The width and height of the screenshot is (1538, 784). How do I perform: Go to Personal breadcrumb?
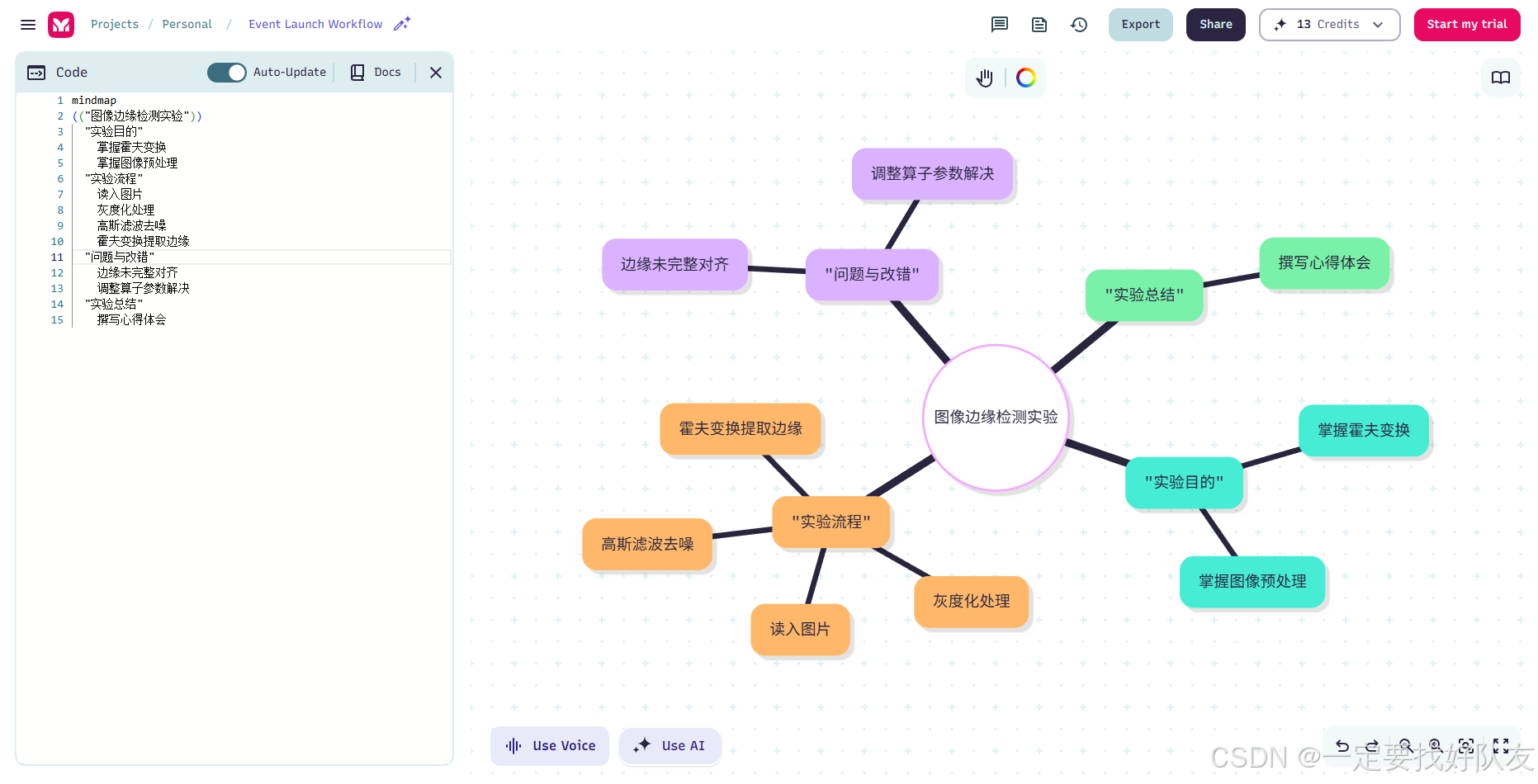pos(187,25)
